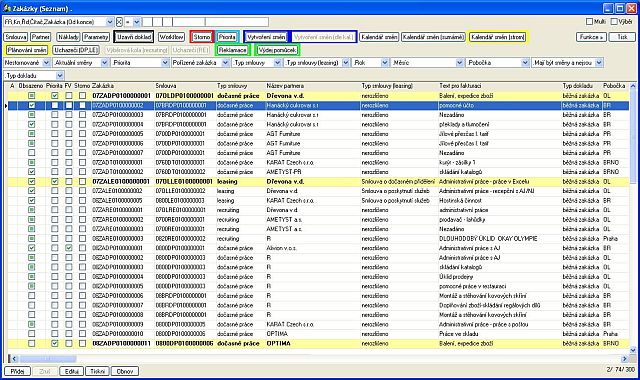Viewport: 640px width, 380px height.
Task: Click the first search value input field
Action: point(147,22)
